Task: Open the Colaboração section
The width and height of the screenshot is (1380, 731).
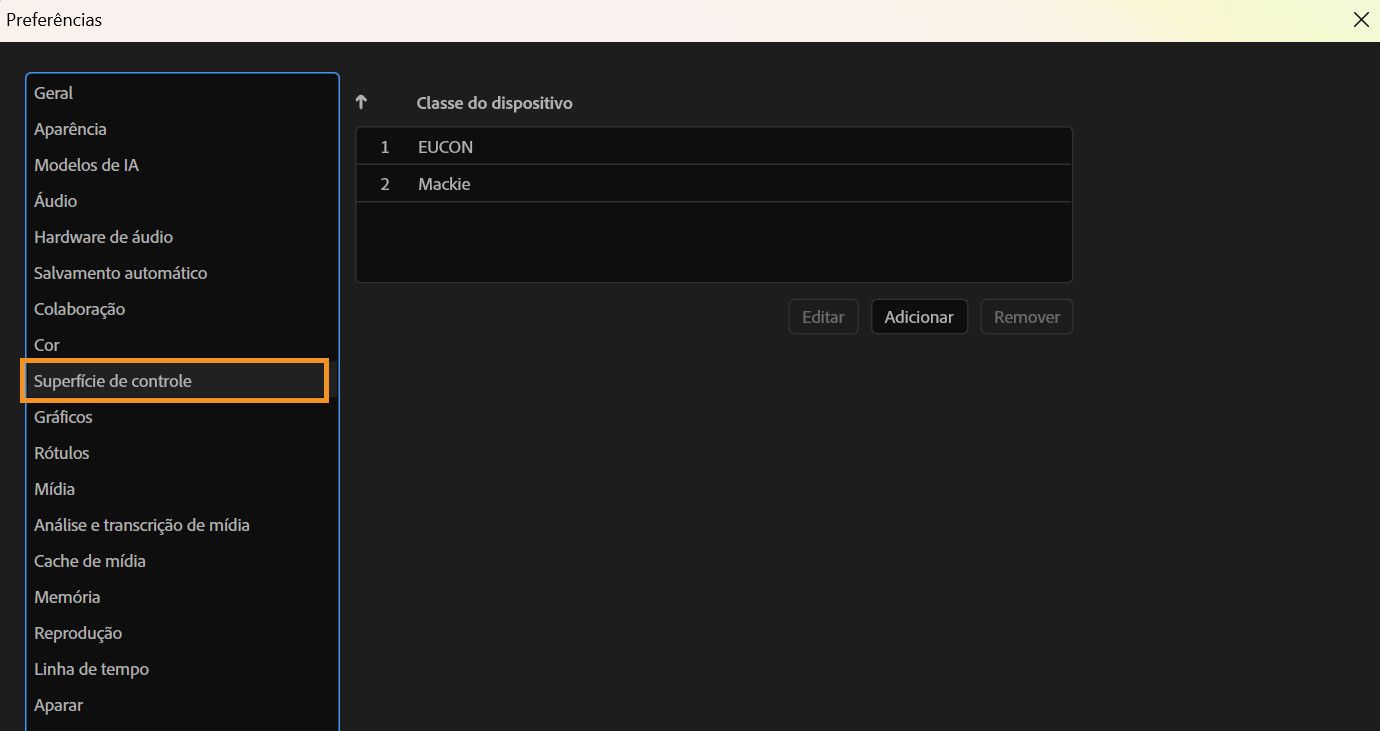Action: [x=79, y=308]
